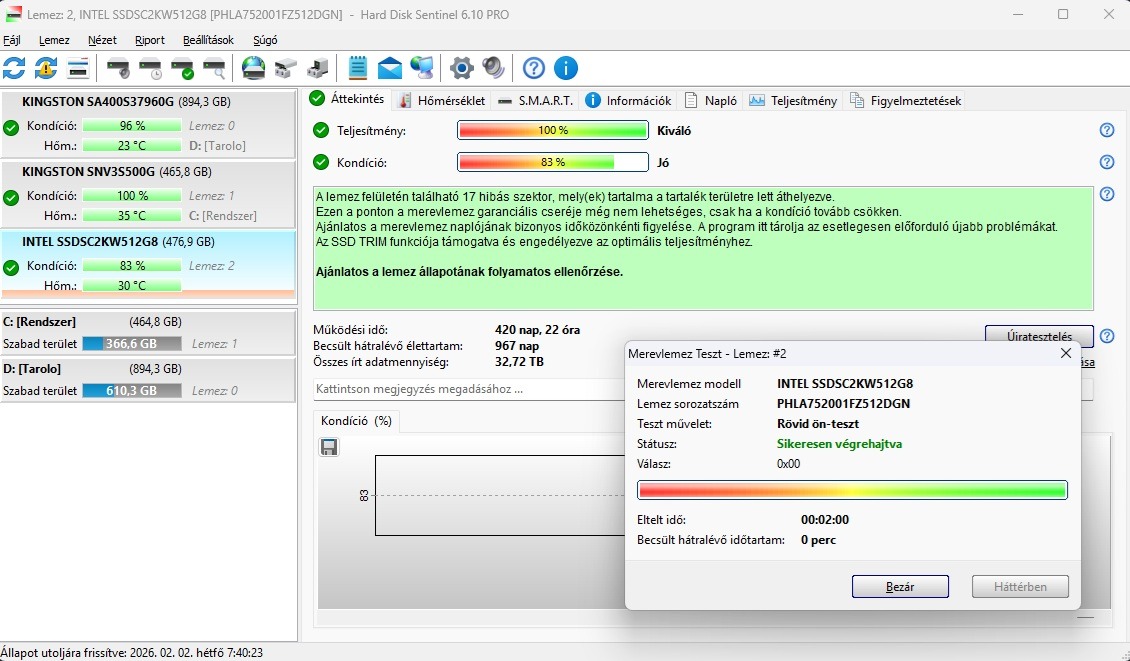Click the Úiratesztelés button
Viewport: 1130px width, 661px height.
(1039, 336)
